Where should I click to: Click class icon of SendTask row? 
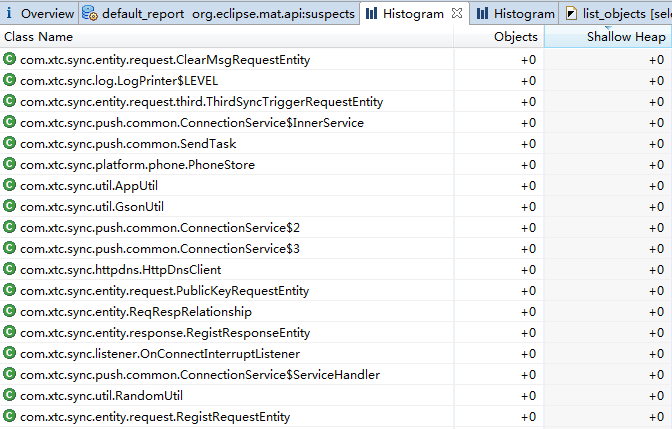tap(9, 143)
